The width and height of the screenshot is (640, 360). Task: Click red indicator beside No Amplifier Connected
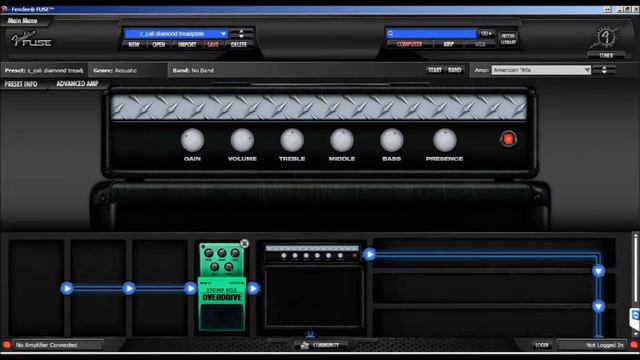[x=6, y=345]
